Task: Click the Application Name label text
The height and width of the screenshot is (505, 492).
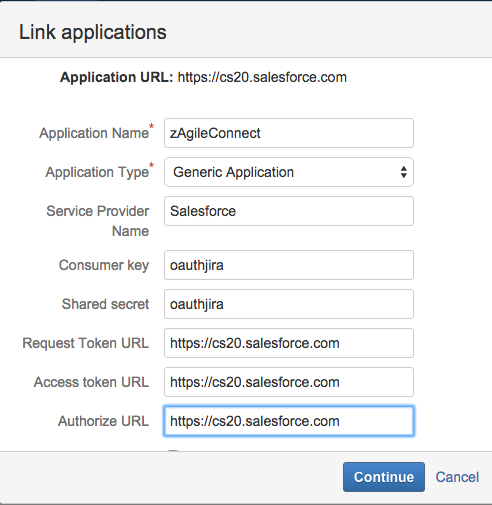Action: (94, 133)
